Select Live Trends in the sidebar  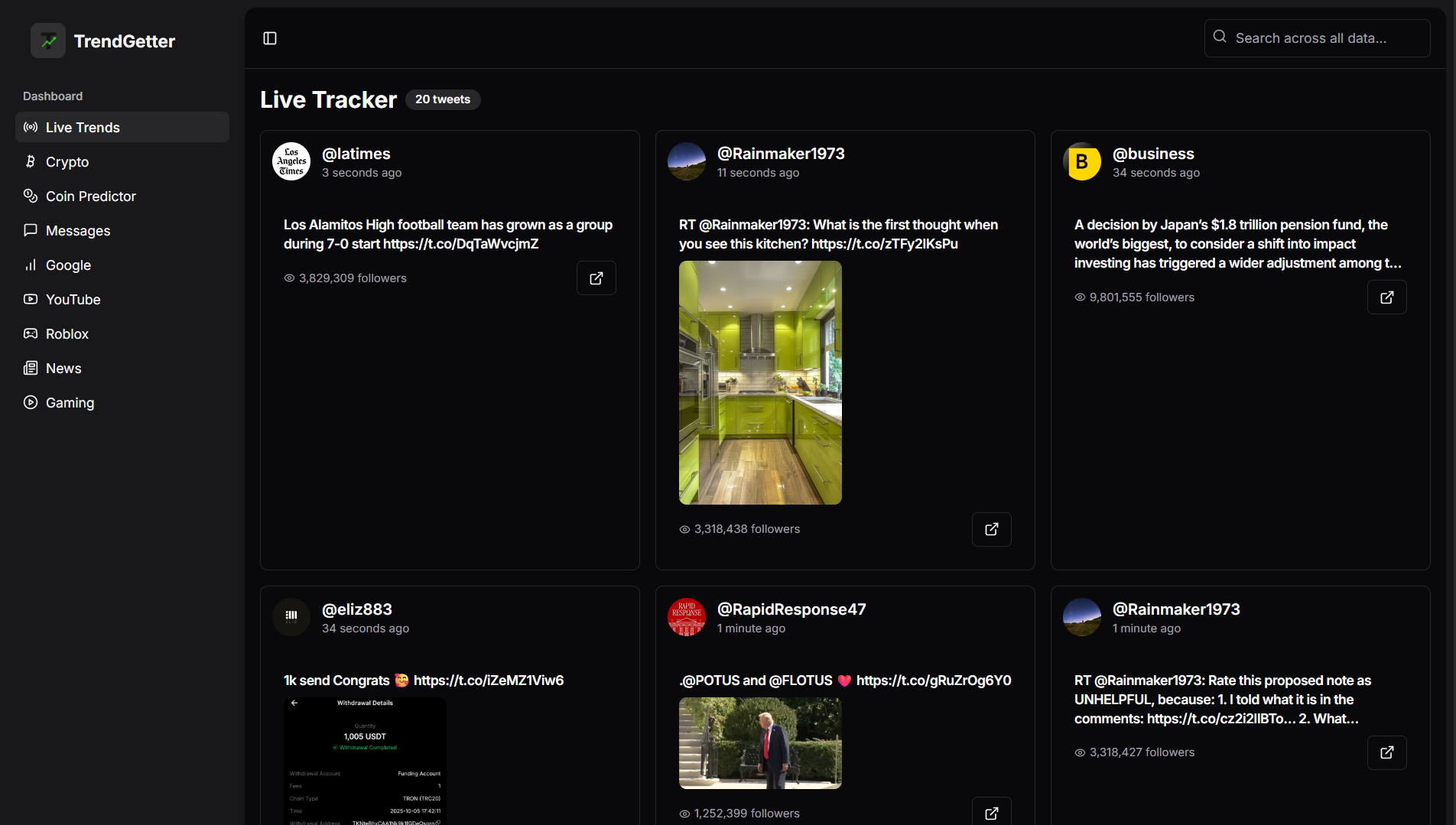pos(83,128)
